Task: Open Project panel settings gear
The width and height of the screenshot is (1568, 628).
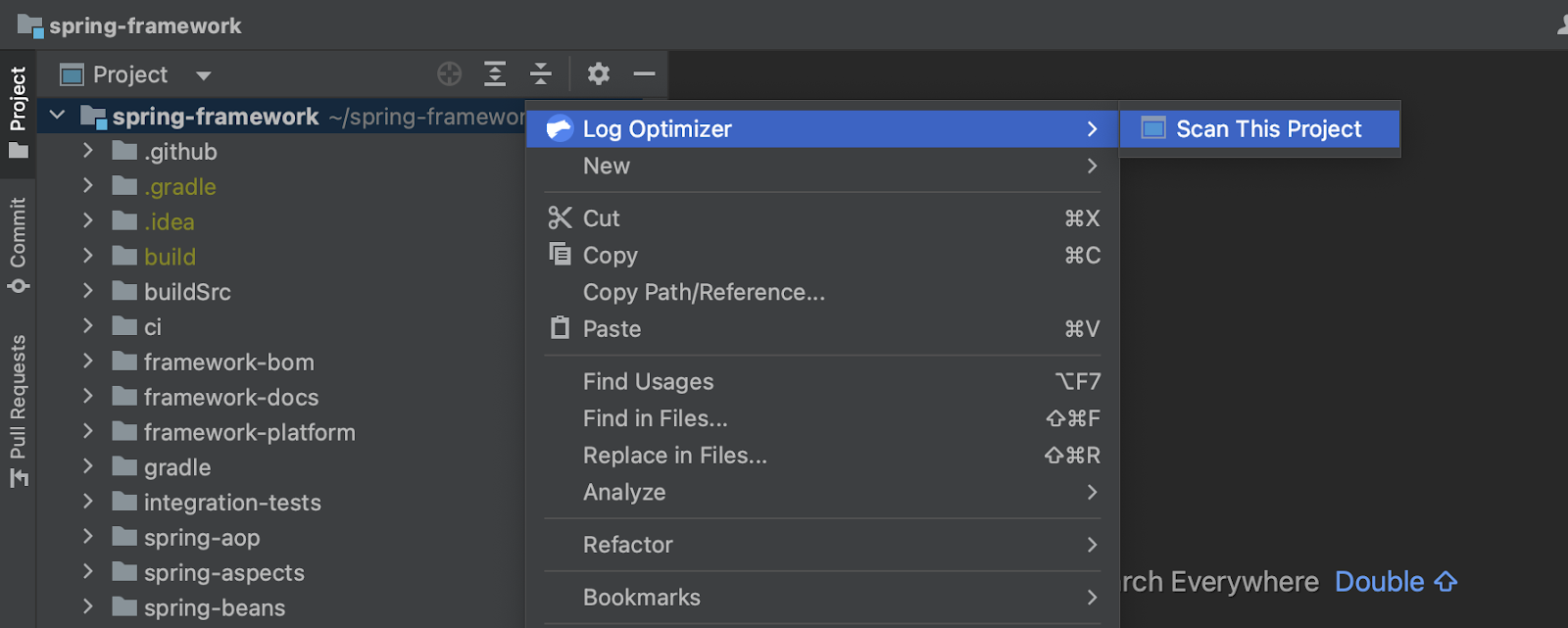Action: pos(598,74)
